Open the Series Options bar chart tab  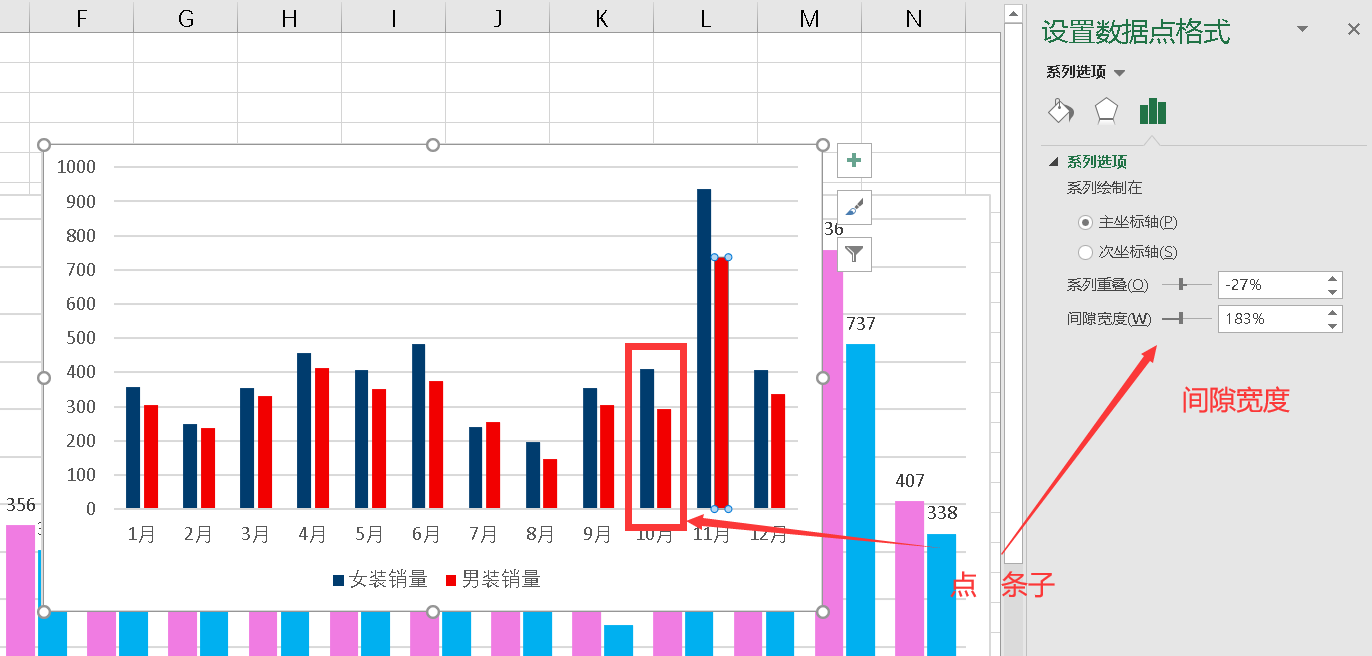click(1153, 111)
